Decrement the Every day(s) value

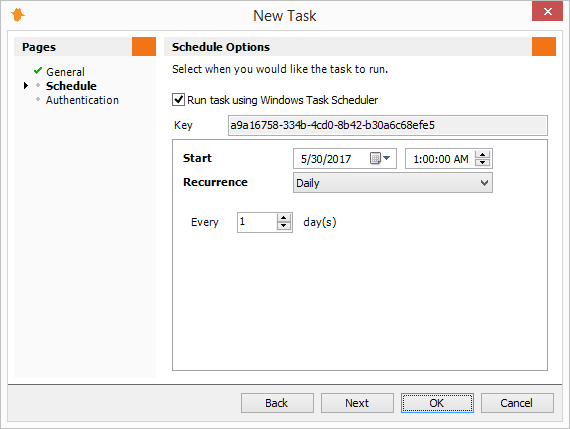tap(283, 226)
